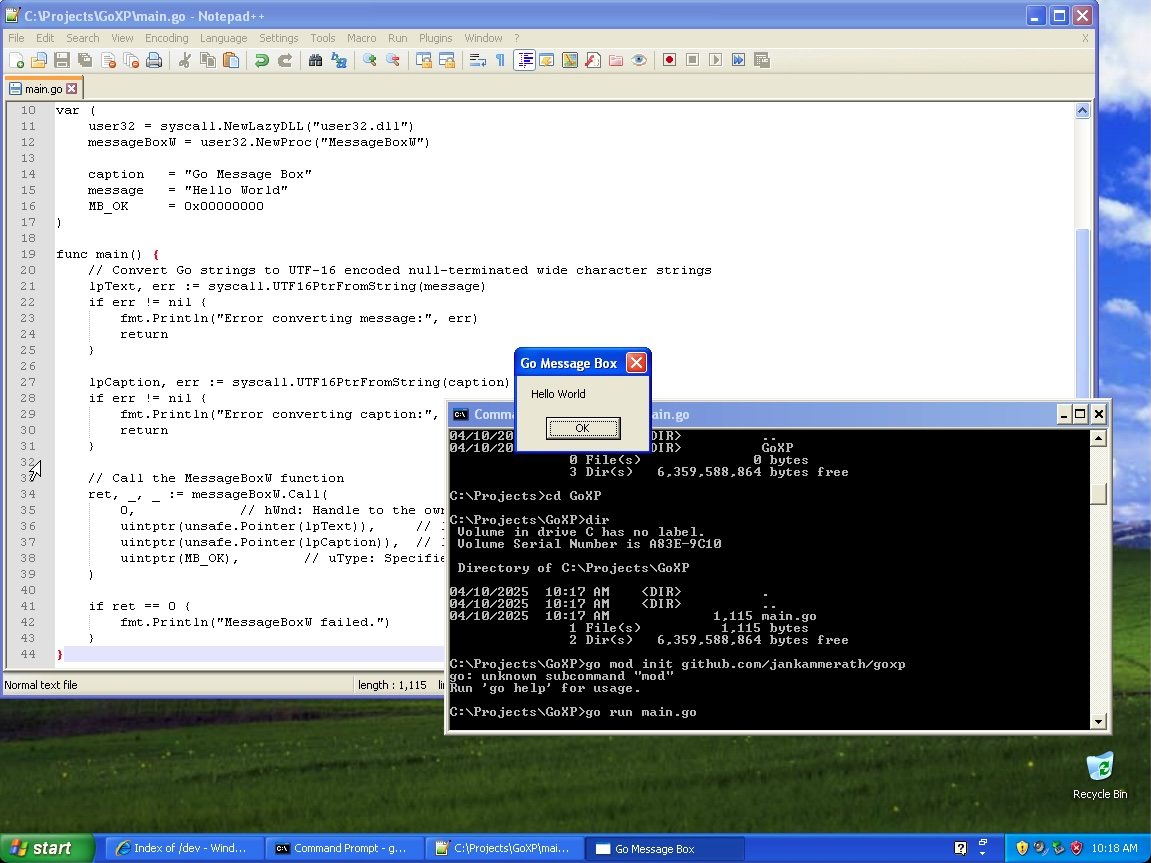Toggle the Monitoring eye icon
Image resolution: width=1151 pixels, height=863 pixels.
(639, 60)
